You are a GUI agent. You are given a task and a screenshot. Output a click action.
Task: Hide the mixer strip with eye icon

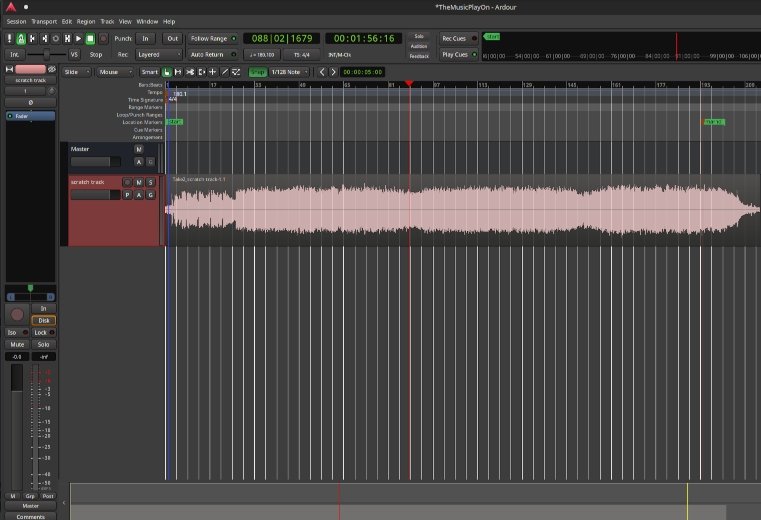pos(51,69)
